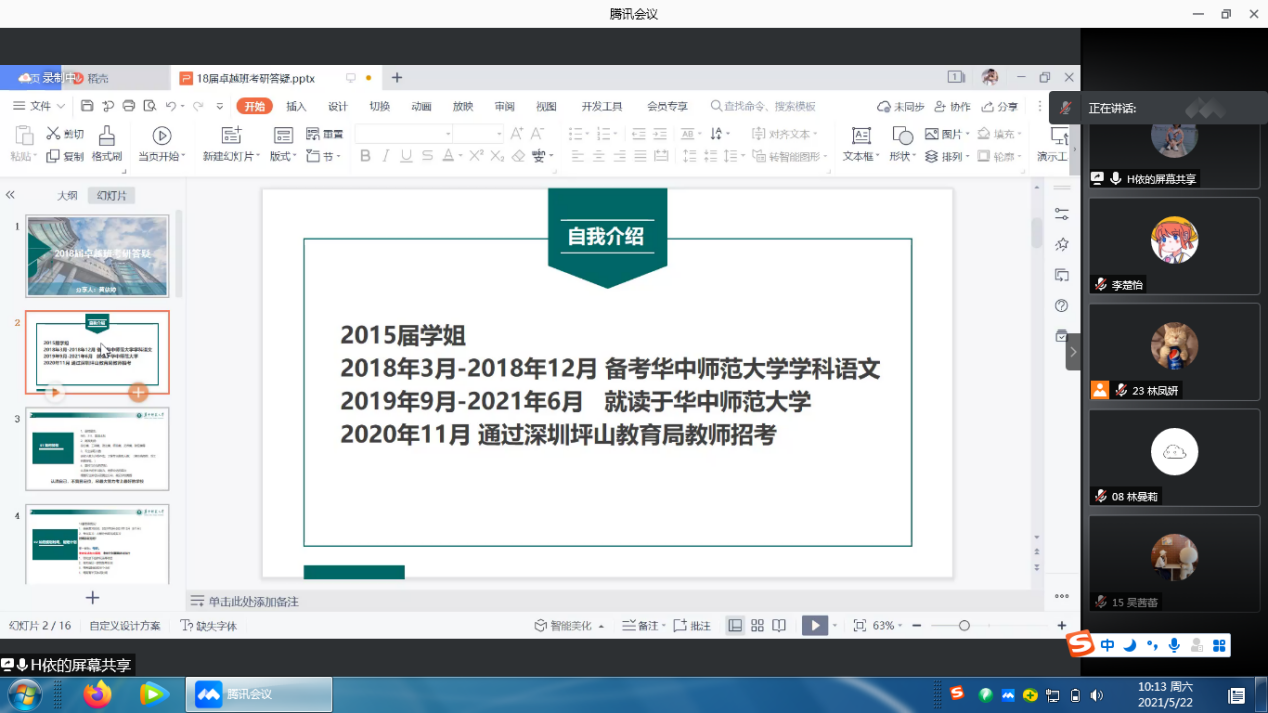1268x713 pixels.
Task: Click 单击此处添加备注 notes area
Action: pyautogui.click(x=253, y=601)
